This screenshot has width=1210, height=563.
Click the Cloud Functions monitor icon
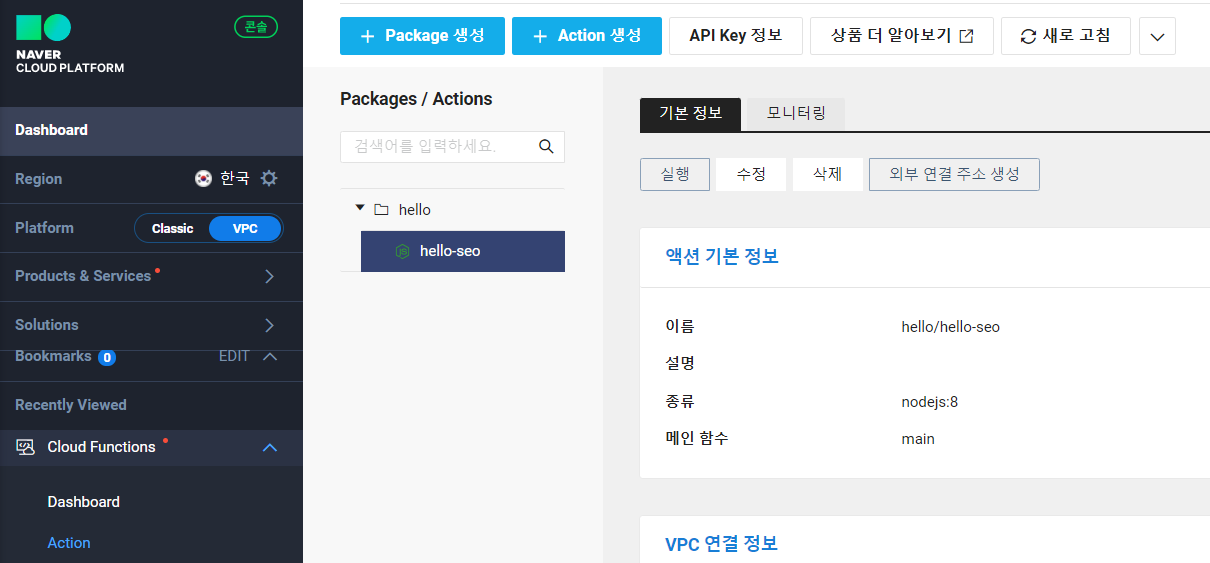(x=26, y=447)
